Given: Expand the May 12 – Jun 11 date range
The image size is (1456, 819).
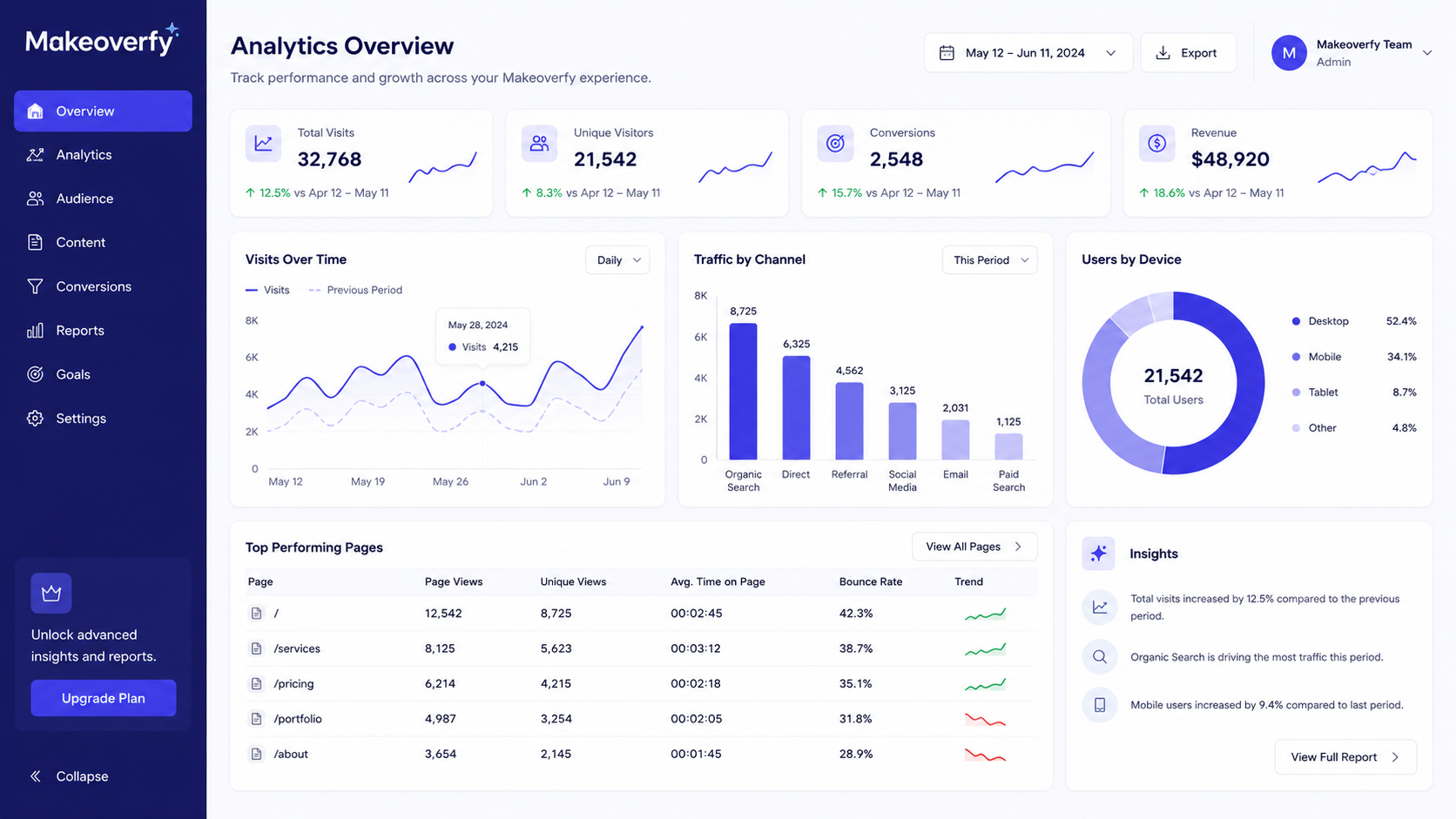Looking at the screenshot, I should [x=1028, y=53].
